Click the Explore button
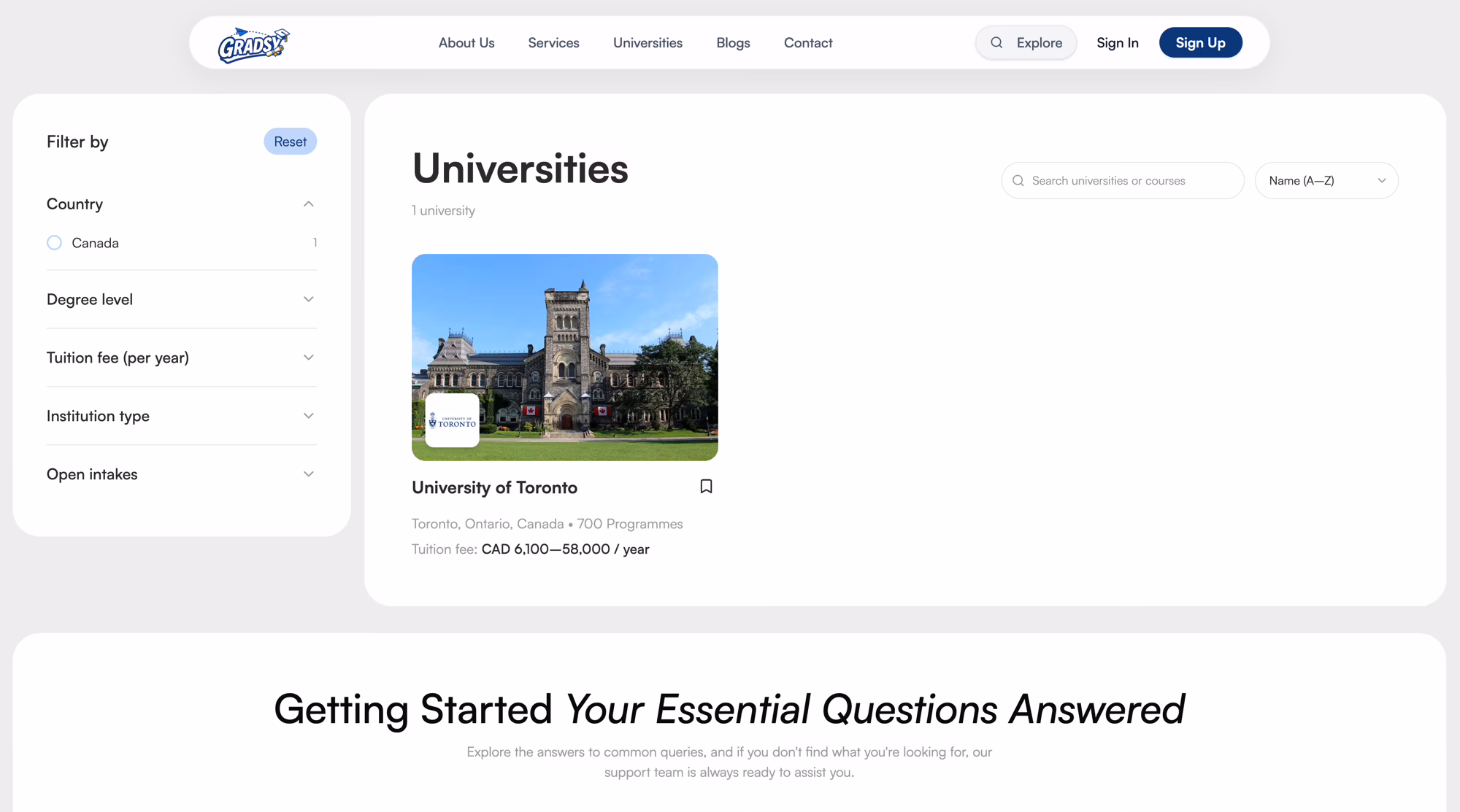 pyautogui.click(x=1026, y=43)
